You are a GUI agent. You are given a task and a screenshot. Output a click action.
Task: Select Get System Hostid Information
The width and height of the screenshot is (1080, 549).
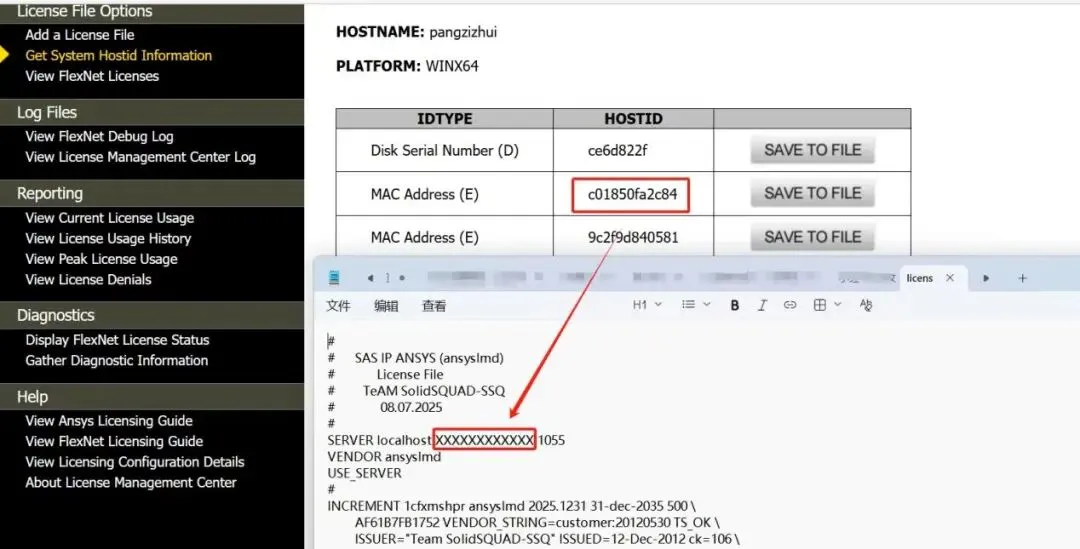118,56
